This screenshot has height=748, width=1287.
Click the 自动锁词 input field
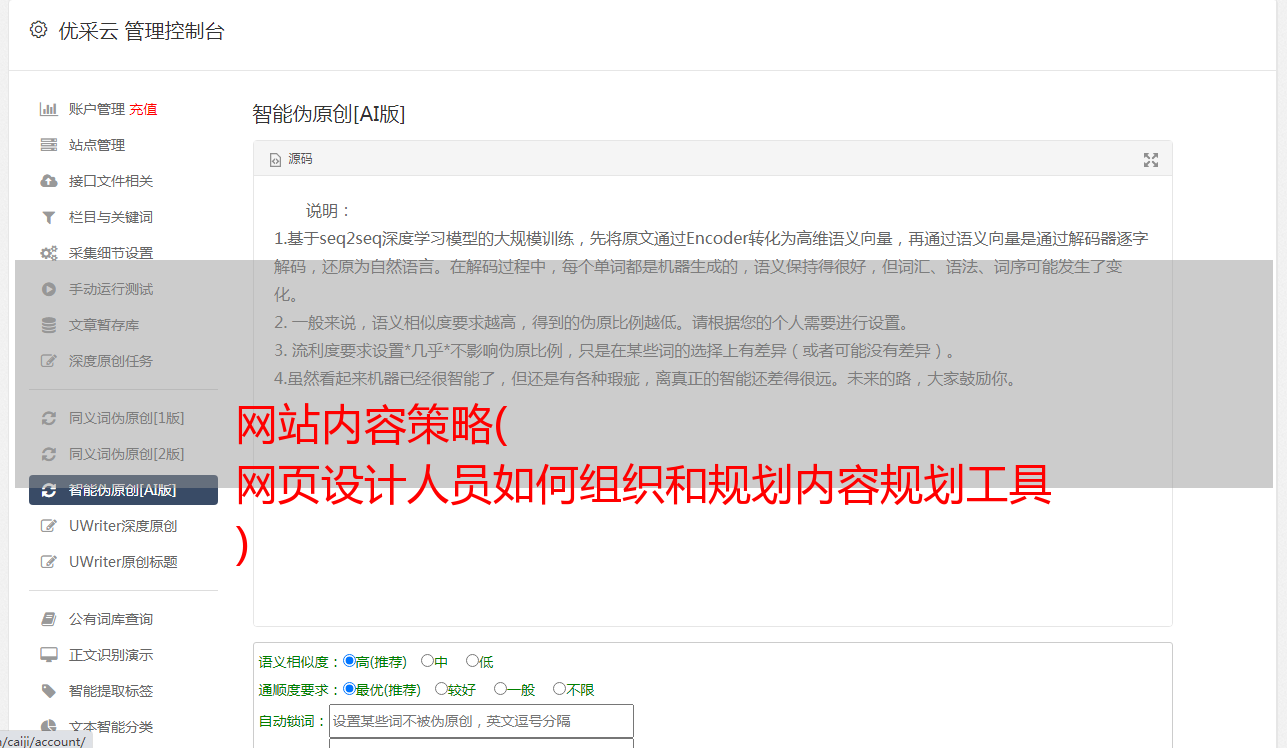[481, 721]
